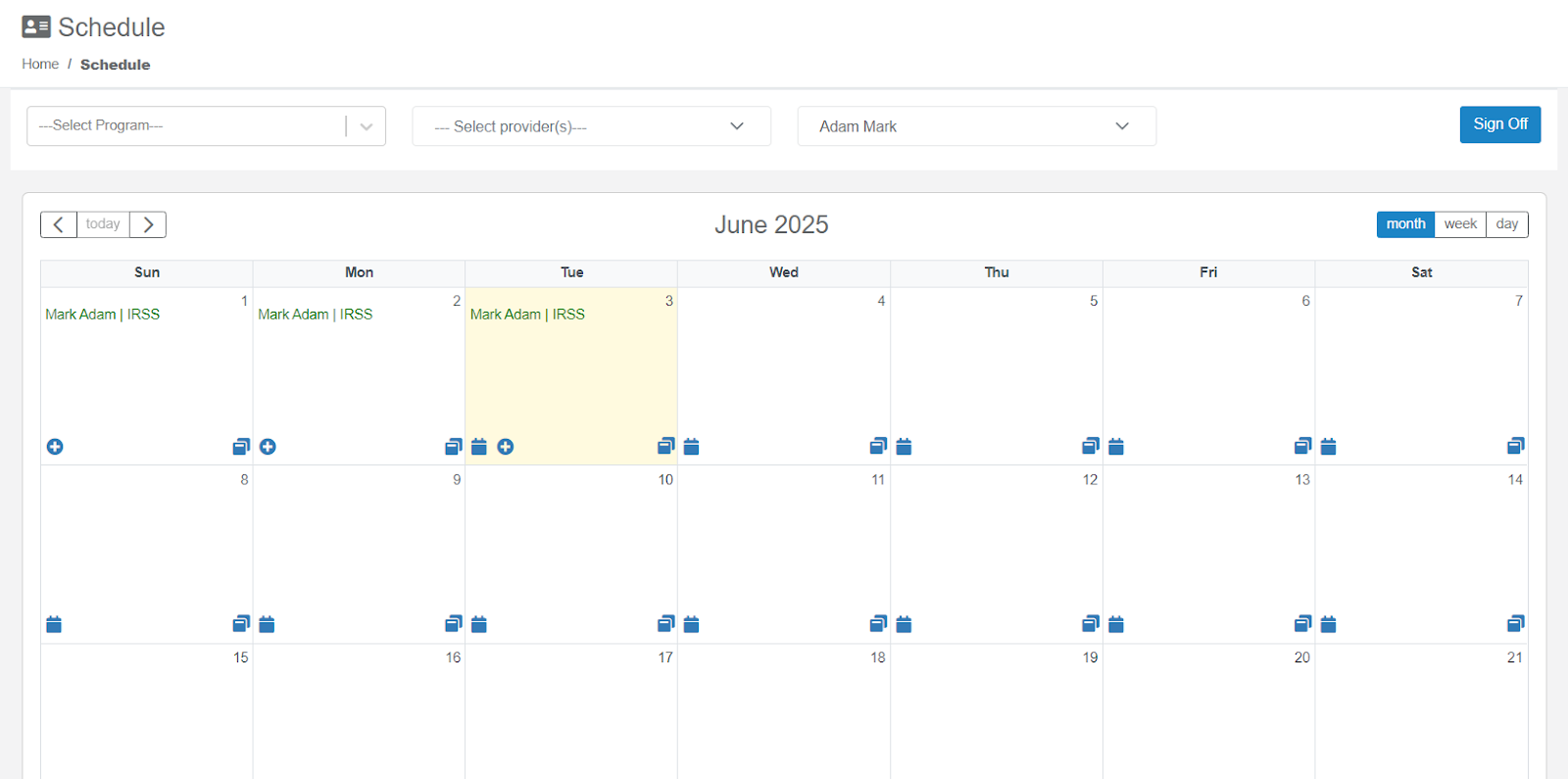This screenshot has width=1568, height=779.
Task: Click day number 18
Action: (x=878, y=657)
